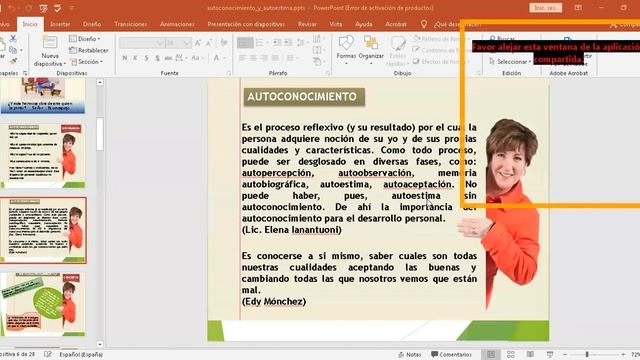Select the slide thumbnail with green speech bubble

(x=43, y=304)
